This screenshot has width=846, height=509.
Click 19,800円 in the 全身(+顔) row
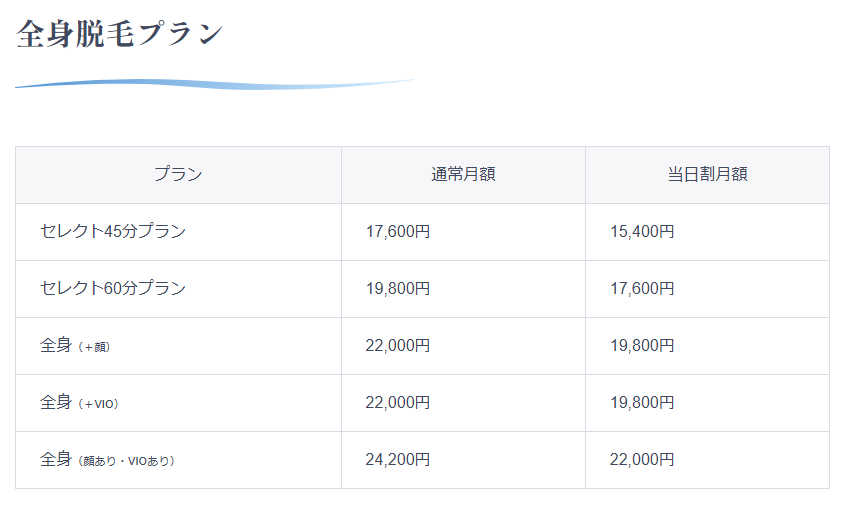click(642, 345)
